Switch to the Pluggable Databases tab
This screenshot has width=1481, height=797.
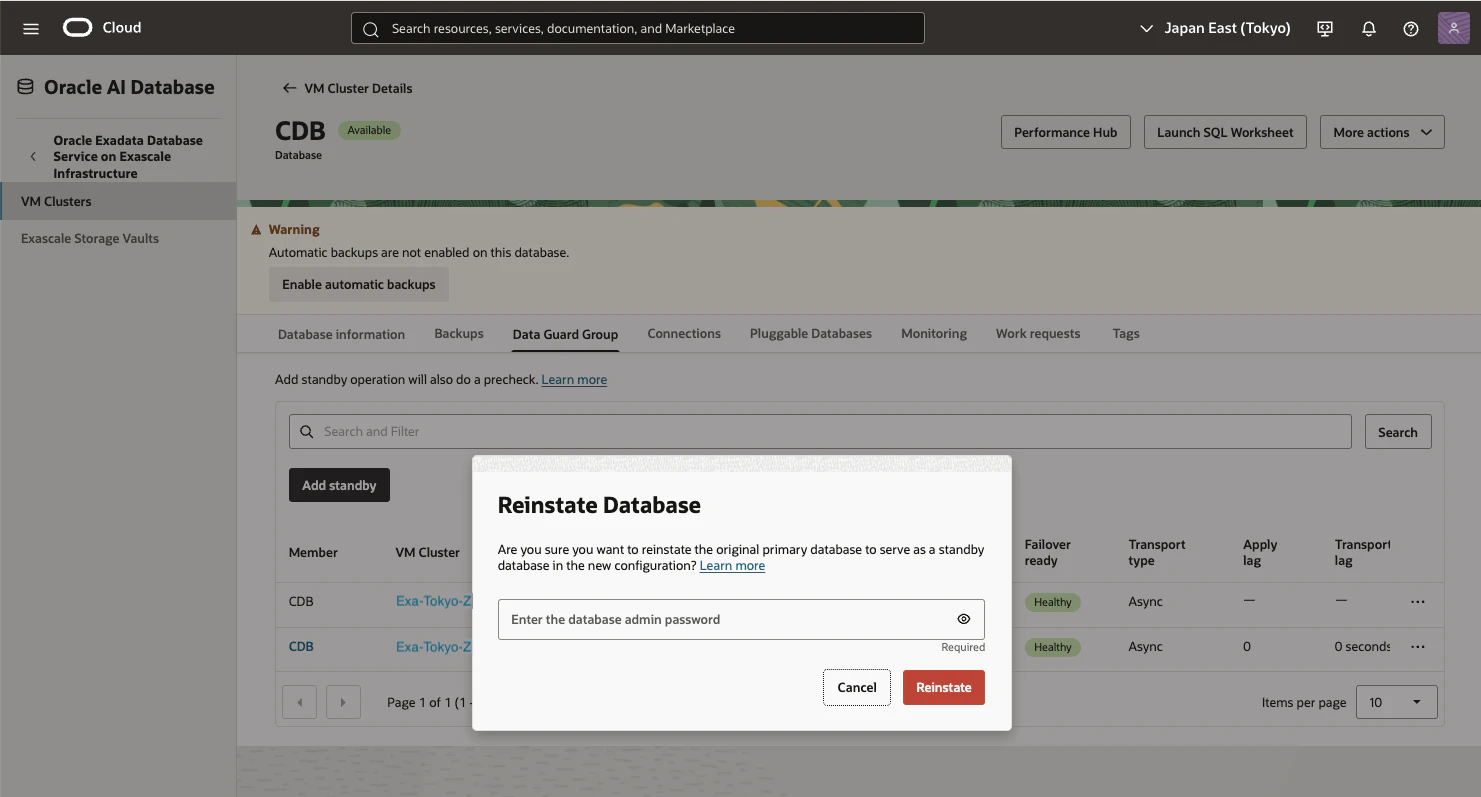tap(811, 333)
